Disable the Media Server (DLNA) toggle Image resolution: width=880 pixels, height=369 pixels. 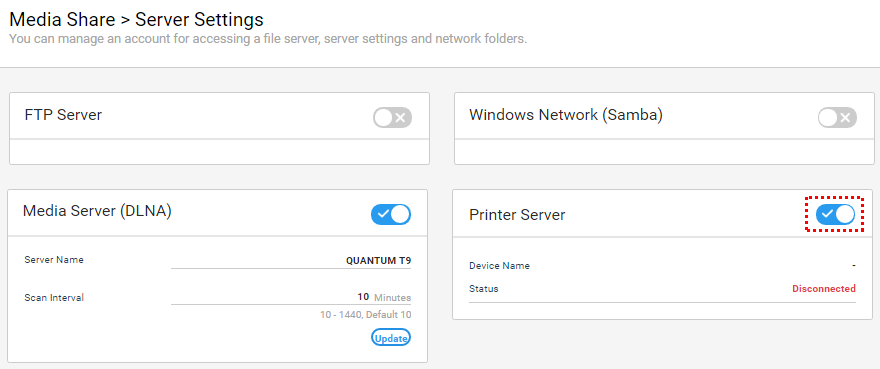pos(391,214)
